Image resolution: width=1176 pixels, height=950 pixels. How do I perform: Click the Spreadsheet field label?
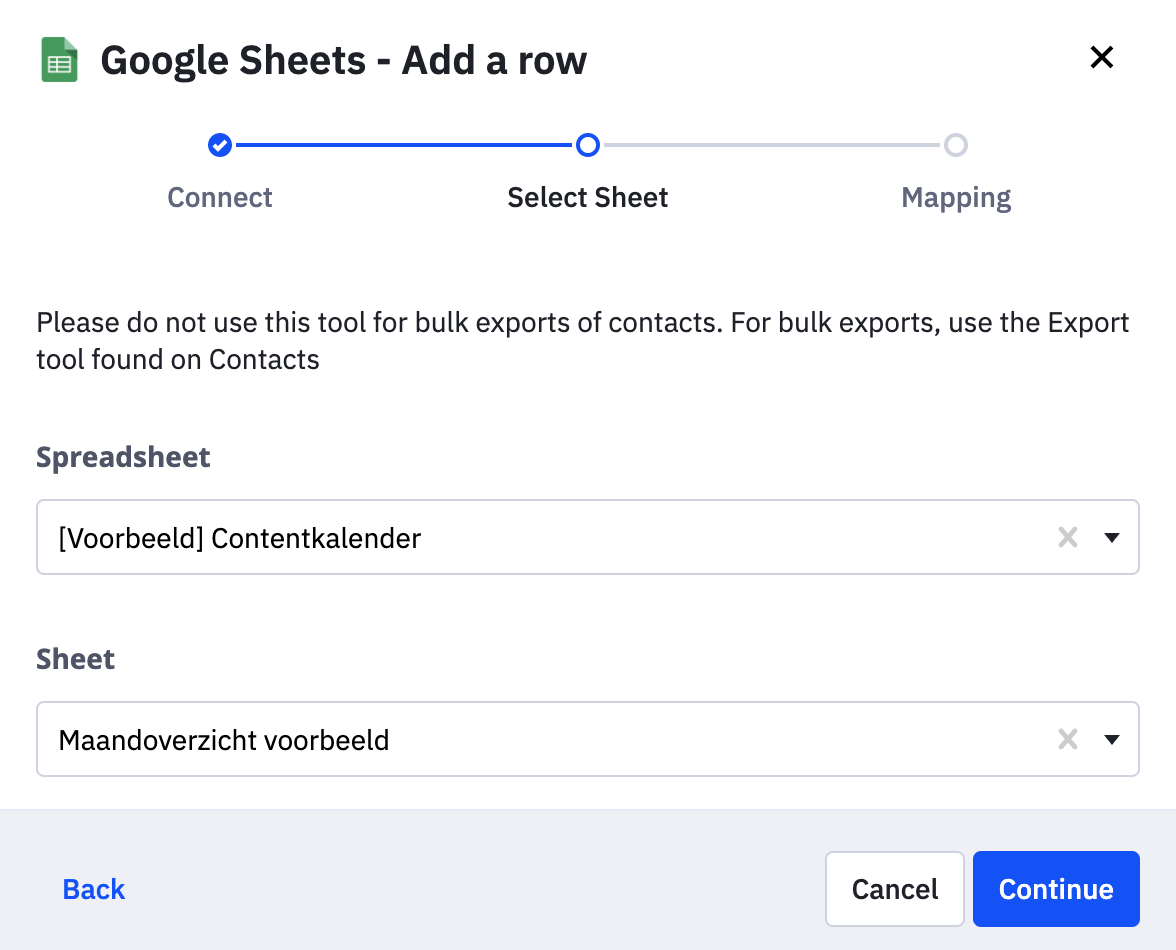tap(123, 457)
